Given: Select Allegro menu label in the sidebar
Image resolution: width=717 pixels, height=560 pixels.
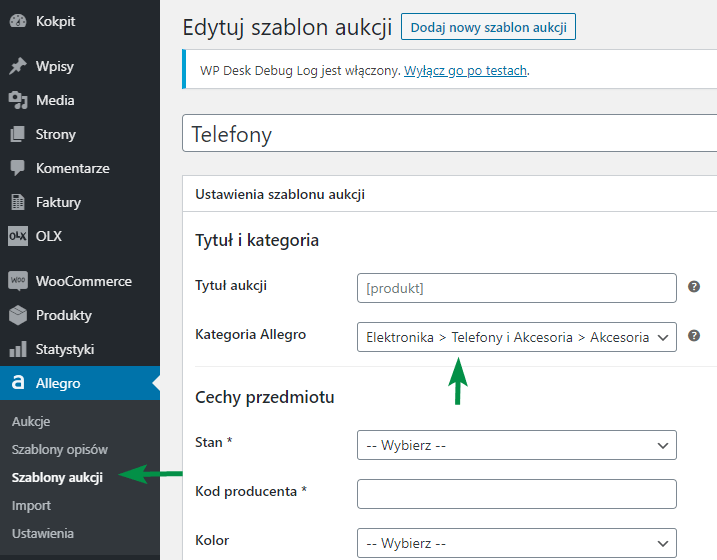Looking at the screenshot, I should [58, 383].
